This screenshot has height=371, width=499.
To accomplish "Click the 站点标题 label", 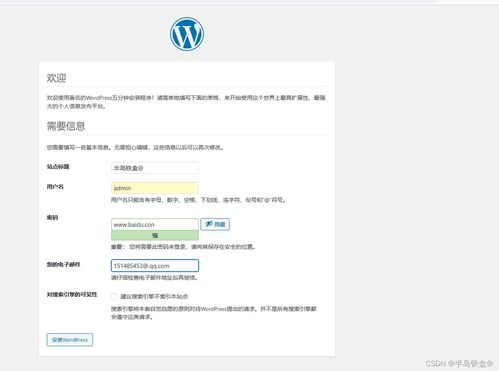I will tap(58, 166).
